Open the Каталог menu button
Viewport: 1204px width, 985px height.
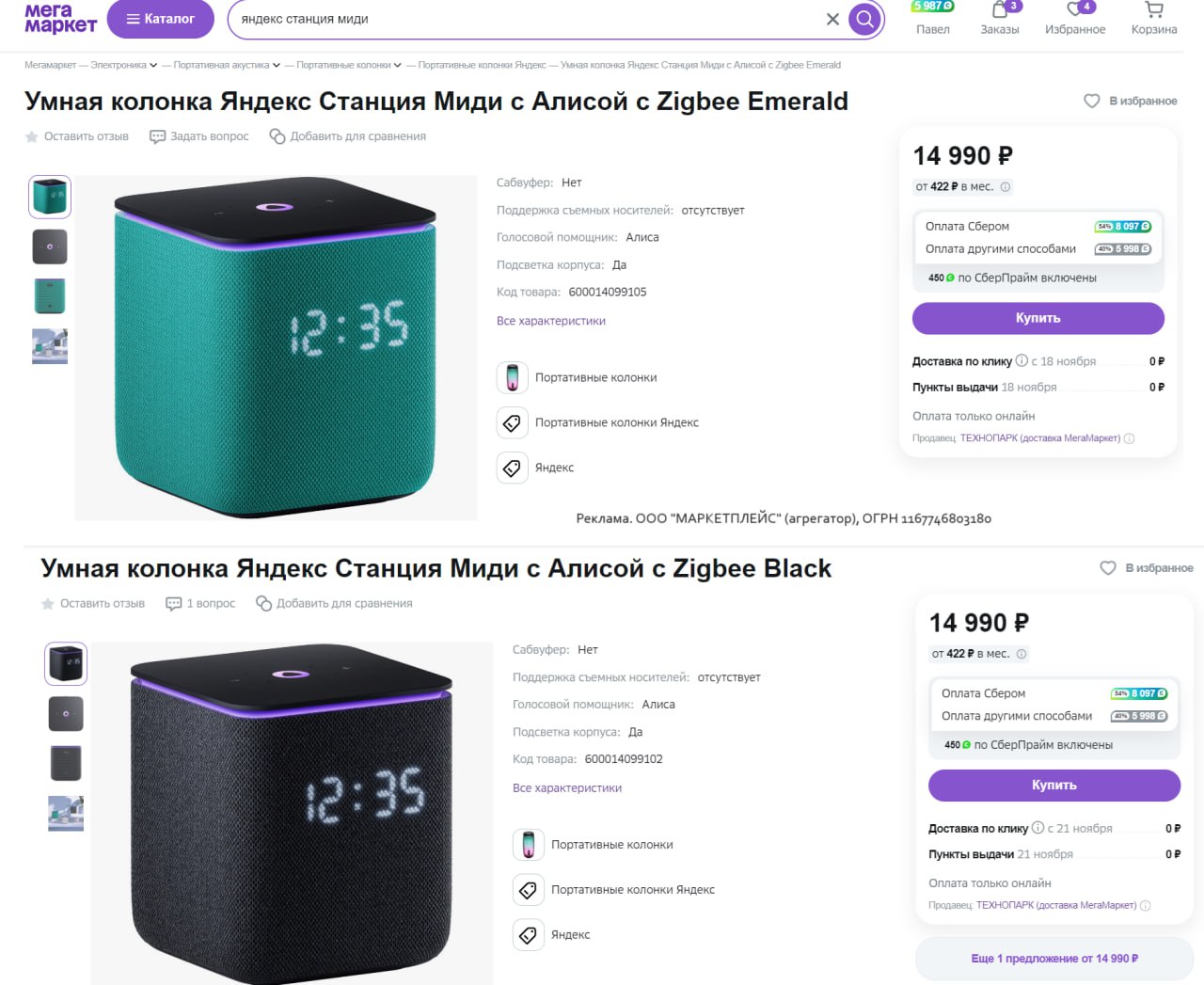(x=161, y=19)
